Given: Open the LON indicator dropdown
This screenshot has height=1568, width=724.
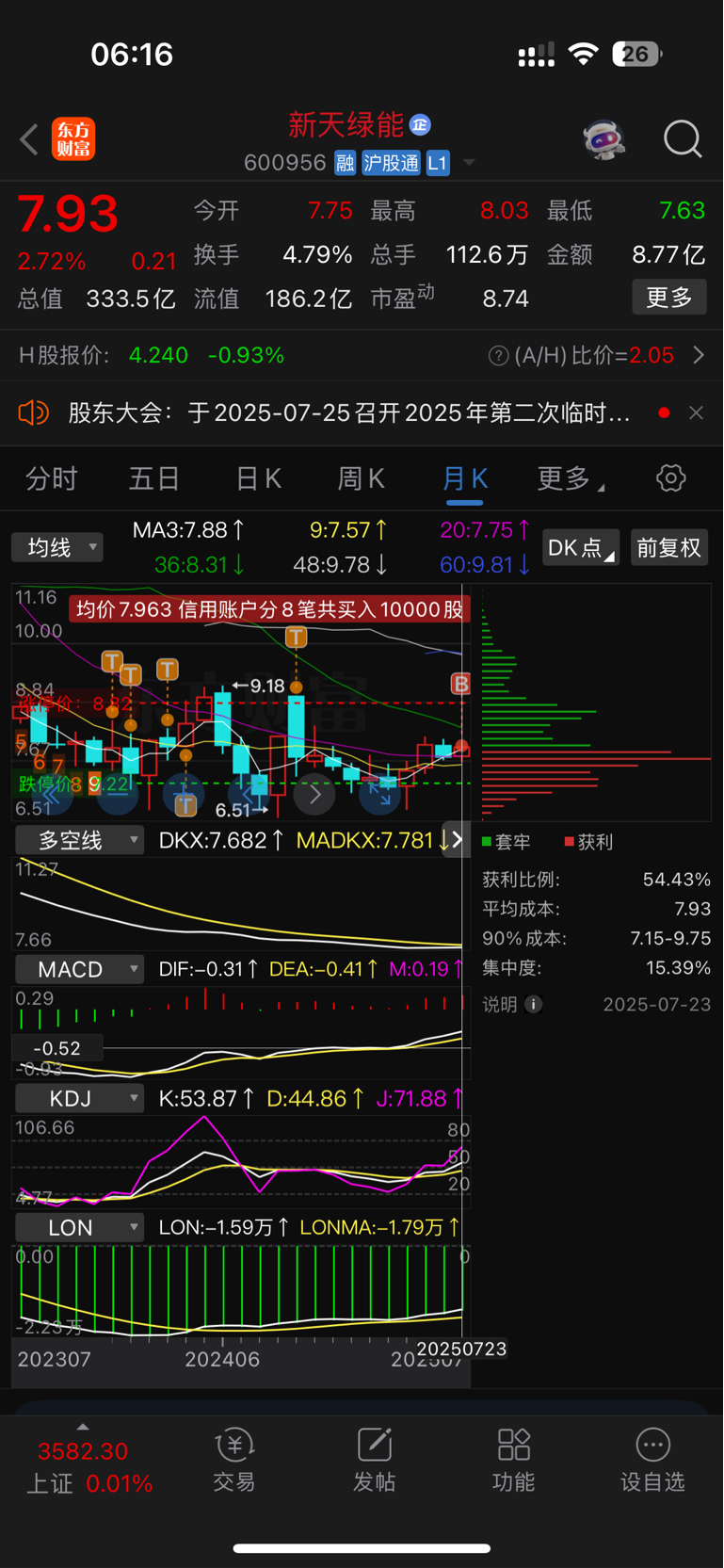Looking at the screenshot, I should coord(79,1227).
